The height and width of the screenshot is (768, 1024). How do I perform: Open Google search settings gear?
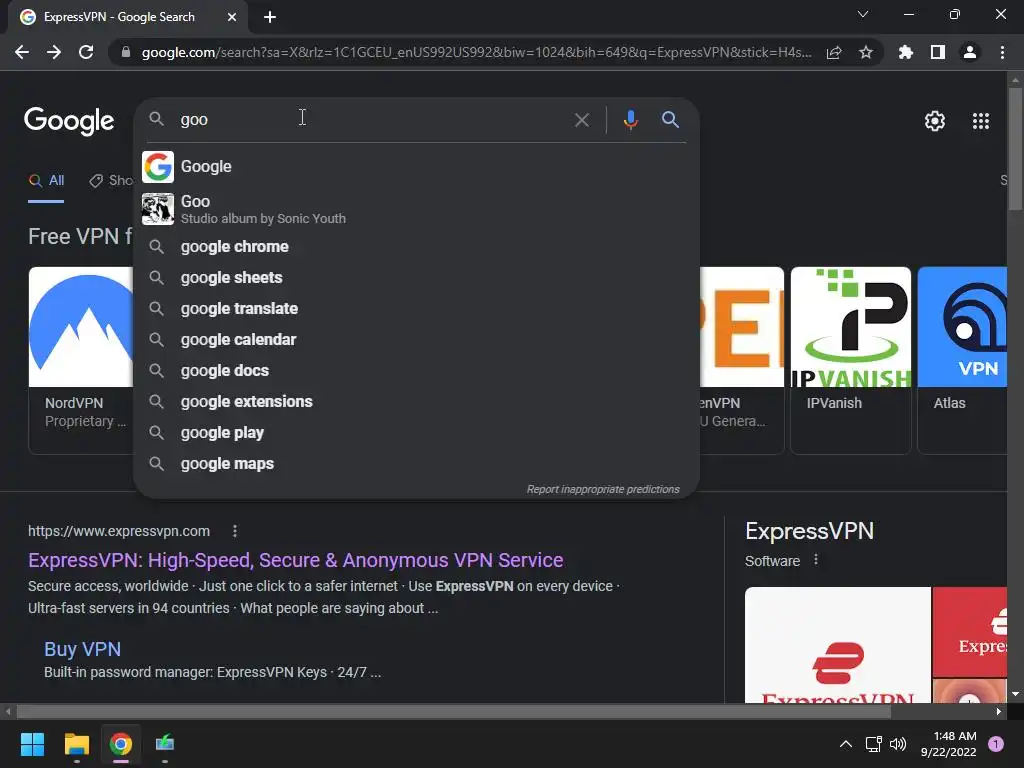(x=935, y=121)
